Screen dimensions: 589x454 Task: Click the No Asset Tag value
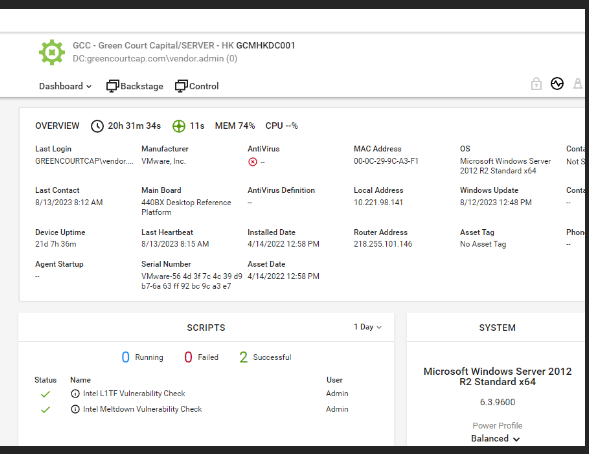pos(483,244)
